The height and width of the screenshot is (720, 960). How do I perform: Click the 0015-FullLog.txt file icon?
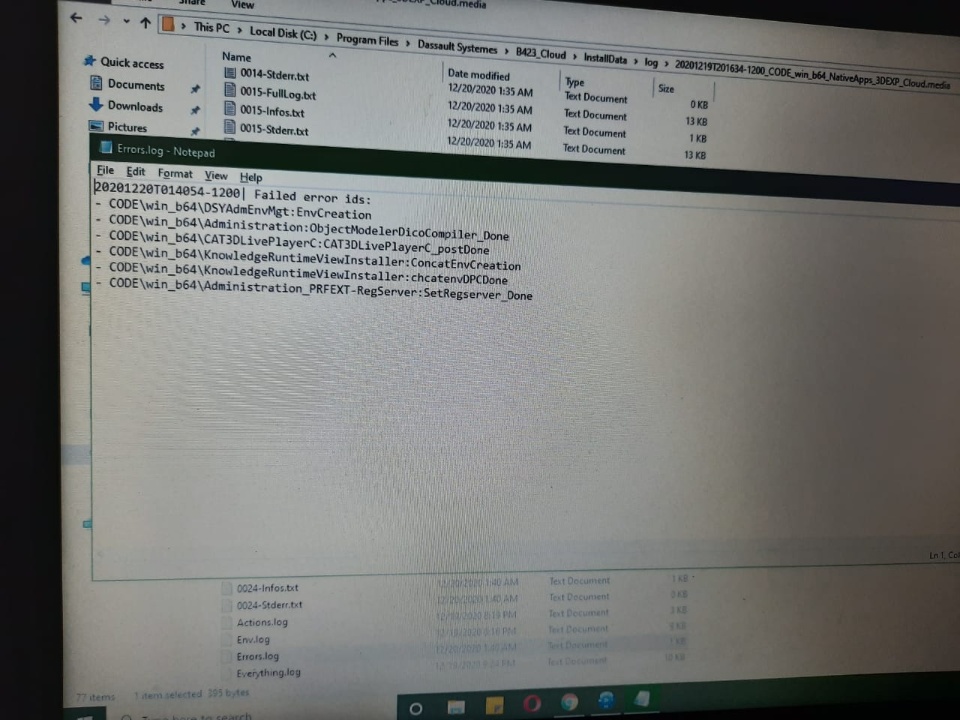tap(230, 90)
